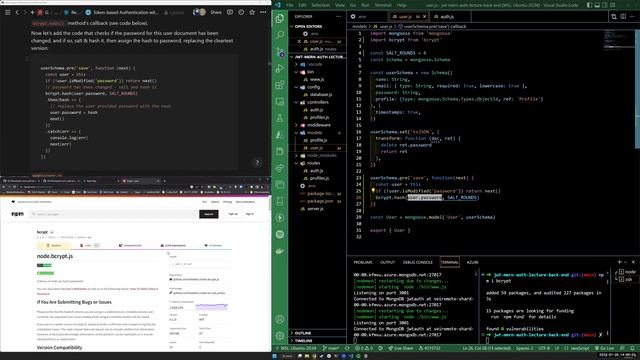
Task: Collapse the controllers folder
Action: point(317,102)
